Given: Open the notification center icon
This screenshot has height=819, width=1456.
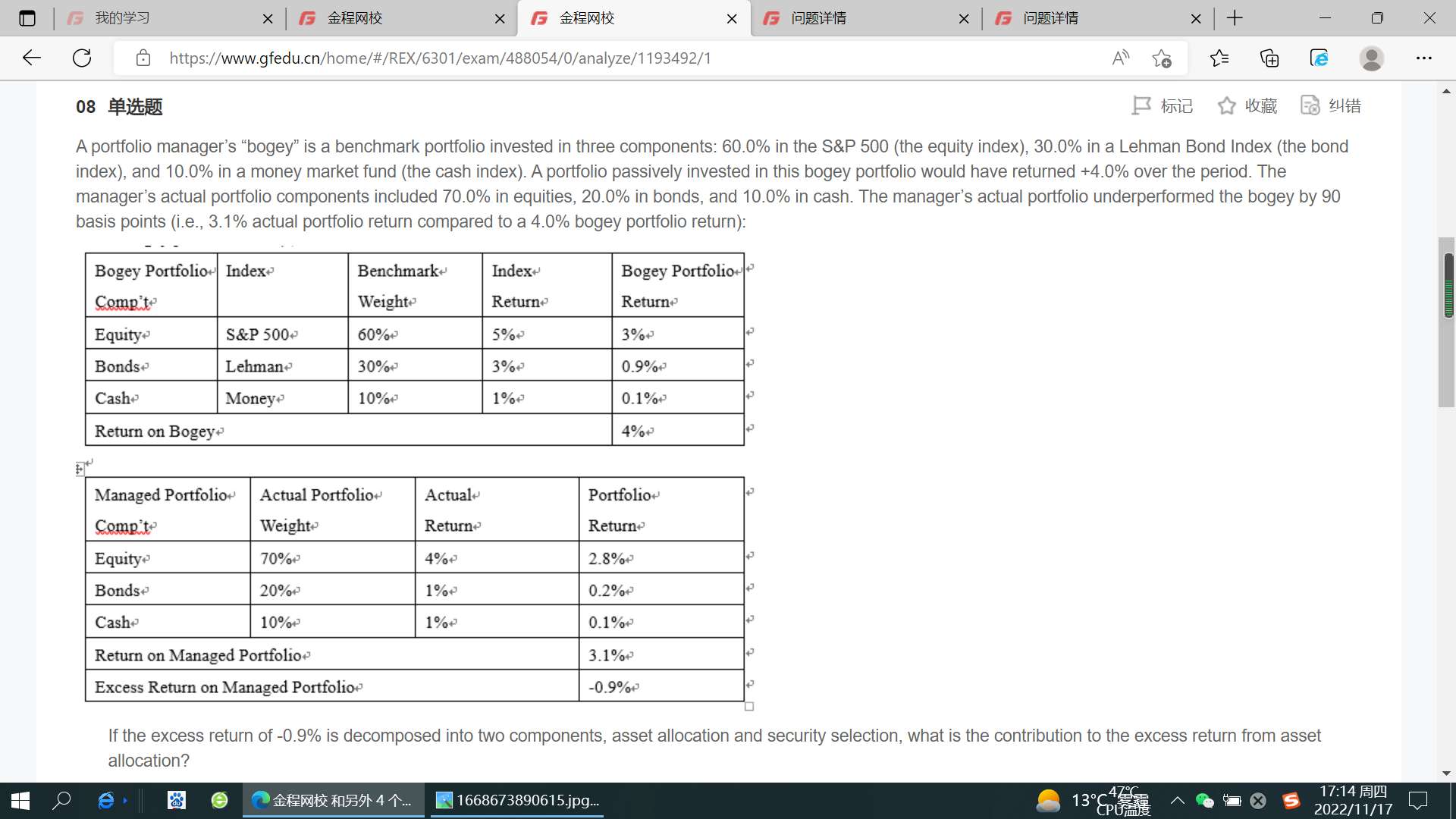Looking at the screenshot, I should [x=1417, y=800].
